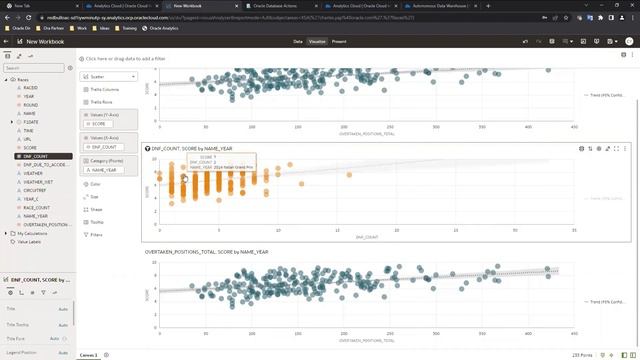Select the CIRCUITREF column
Screen dimensions: 640x360
(x=34, y=191)
